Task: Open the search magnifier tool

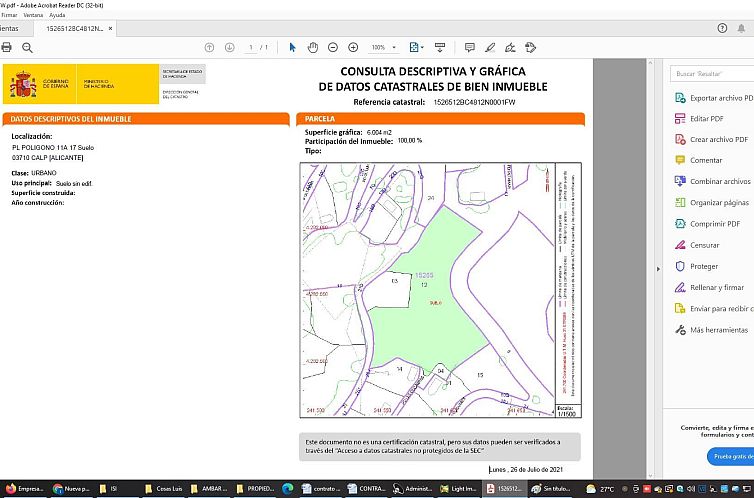Action: 27,47
